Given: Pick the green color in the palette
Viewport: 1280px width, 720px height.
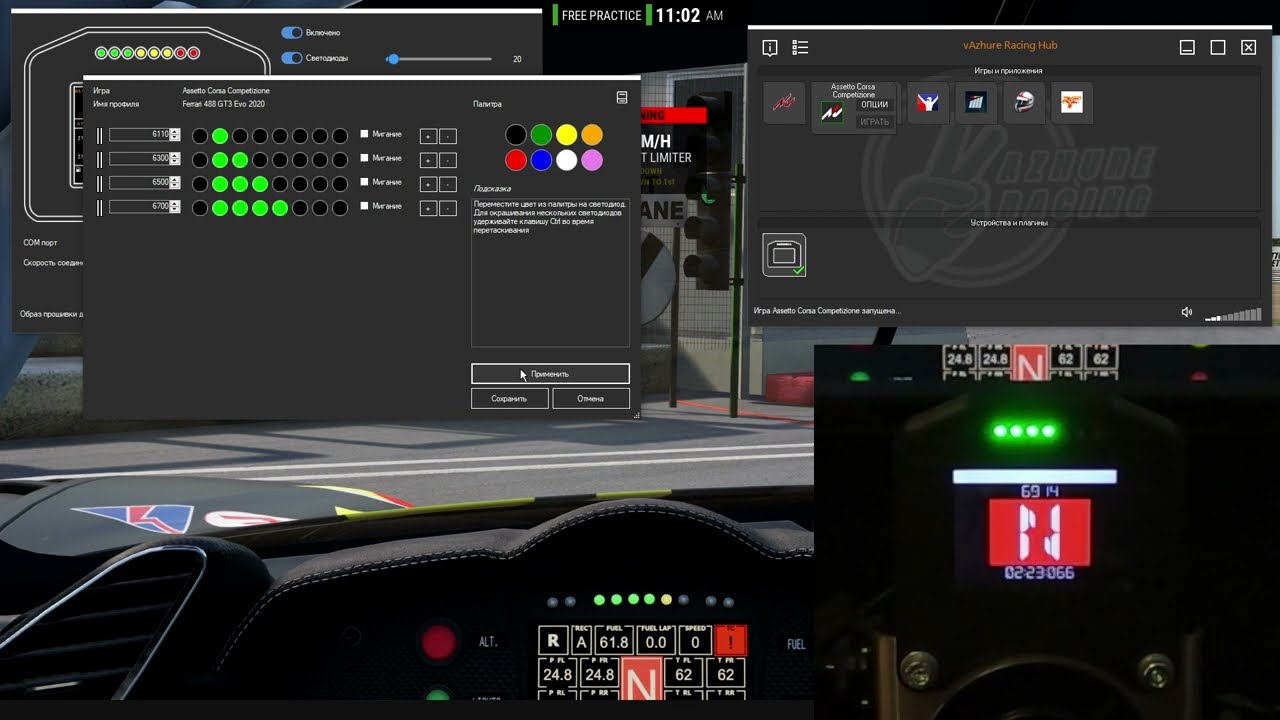Looking at the screenshot, I should [x=541, y=134].
